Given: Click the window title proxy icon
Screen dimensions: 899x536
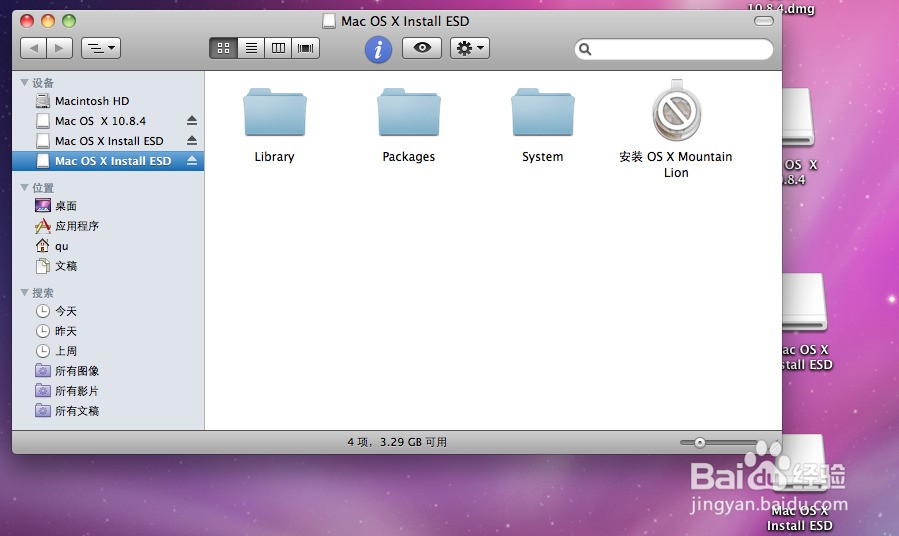Looking at the screenshot, I should [329, 21].
